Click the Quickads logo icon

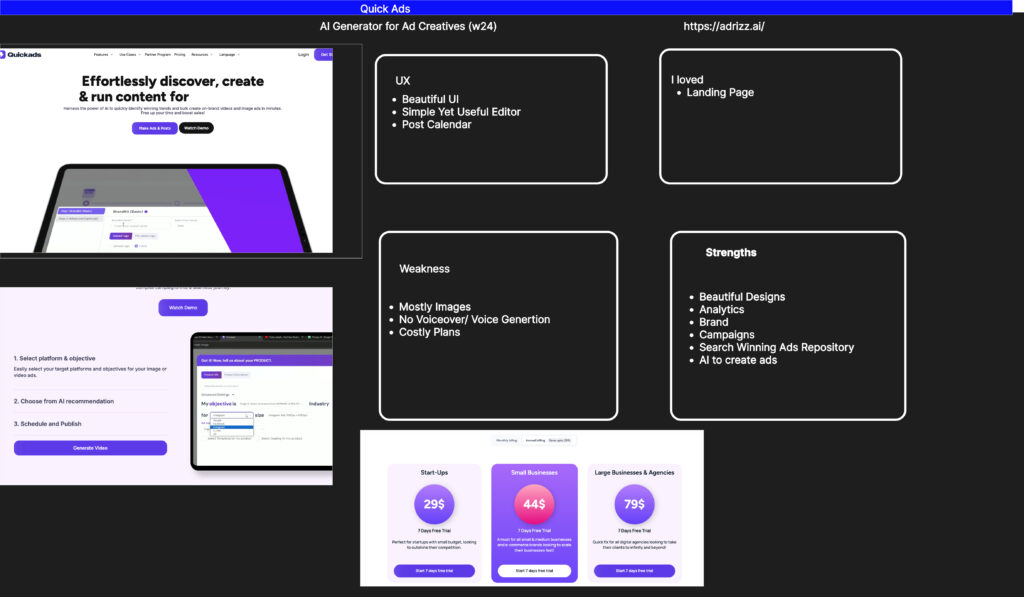tap(3, 54)
